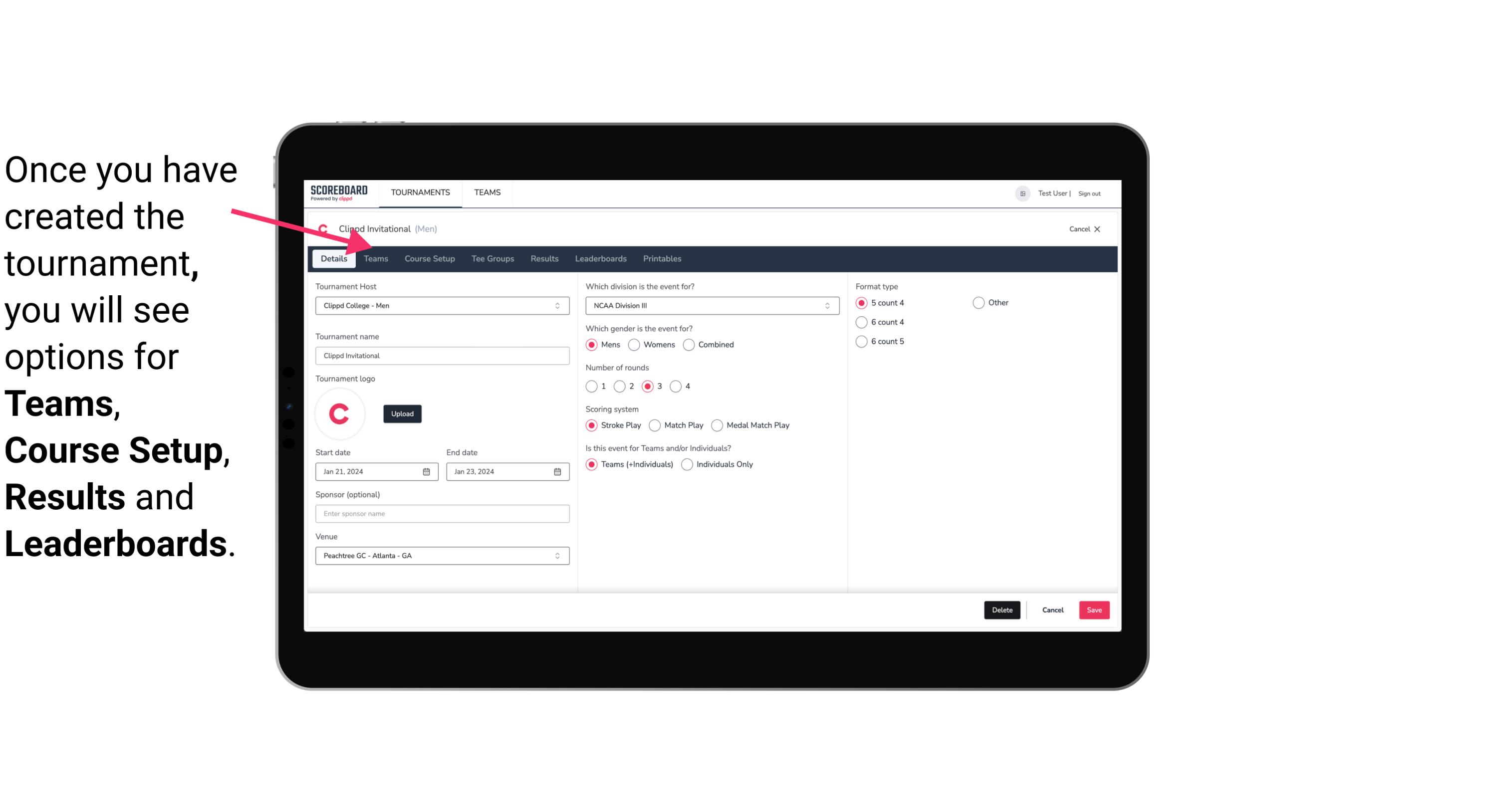Screen dimensions: 1510x812
Task: Expand the NCAA Division III dropdown
Action: [824, 306]
